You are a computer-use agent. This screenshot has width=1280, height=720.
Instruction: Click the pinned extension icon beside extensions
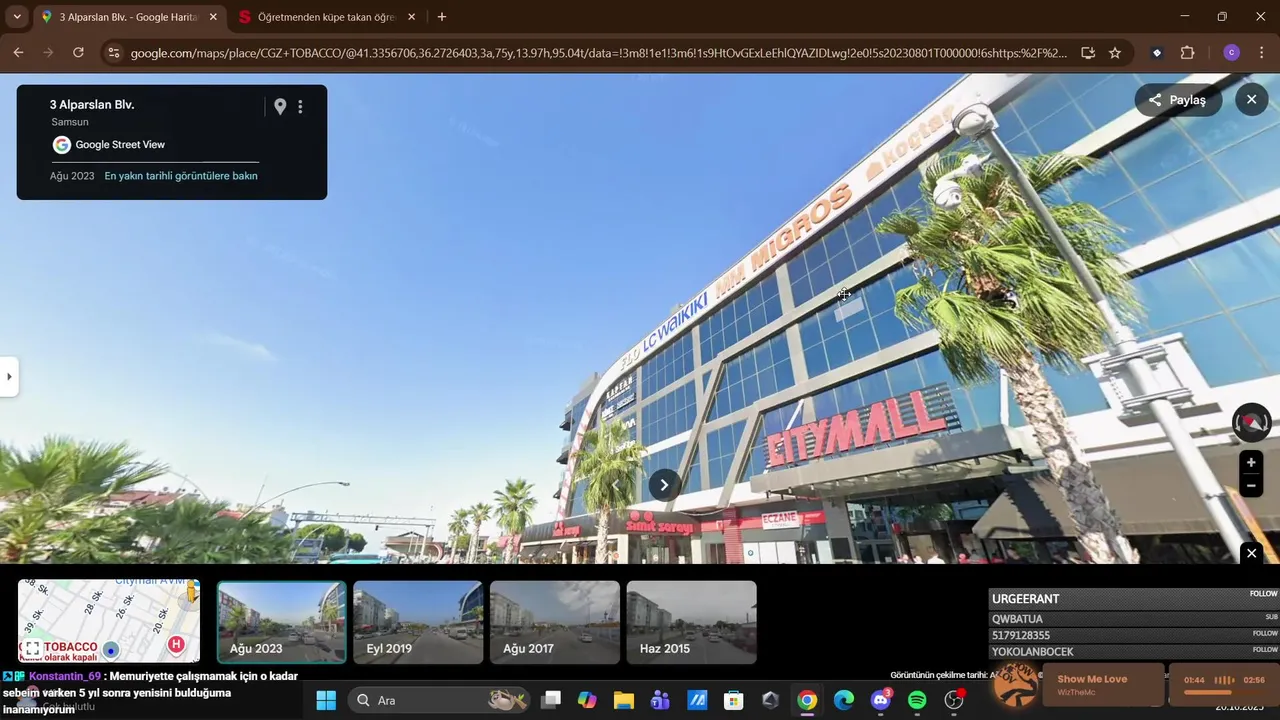[x=1157, y=53]
